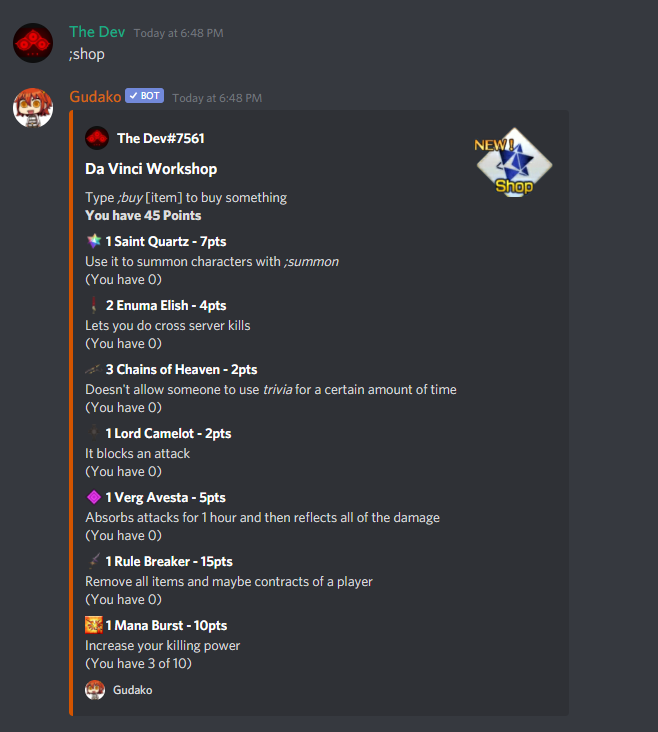The width and height of the screenshot is (658, 732).
Task: Click the Gudako footer avatar icon
Action: click(95, 690)
